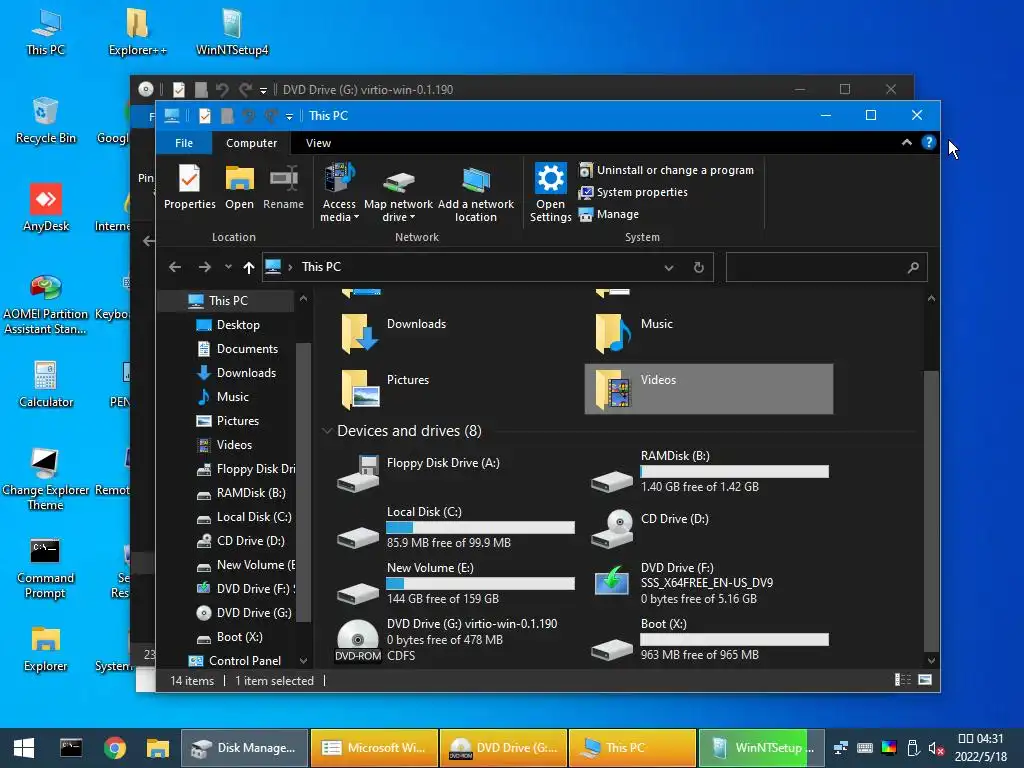
Task: Click the muted volume tray icon
Action: (936, 748)
